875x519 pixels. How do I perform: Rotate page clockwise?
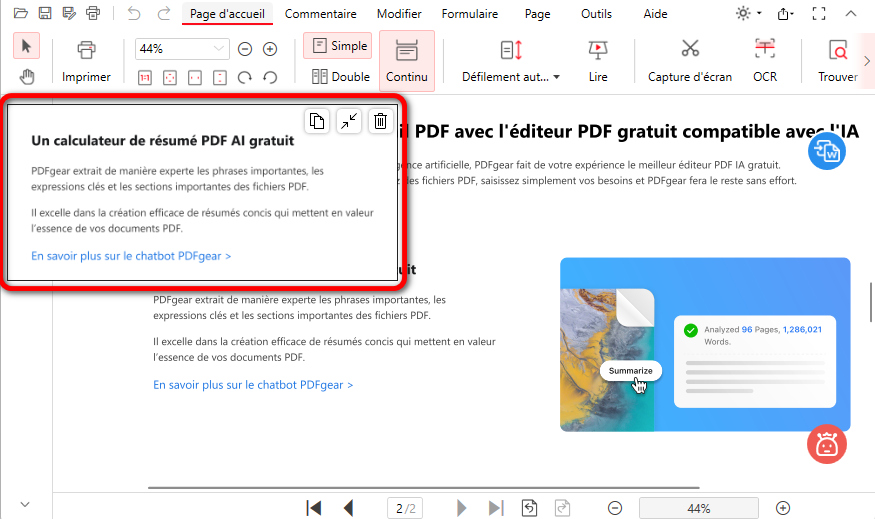[244, 78]
